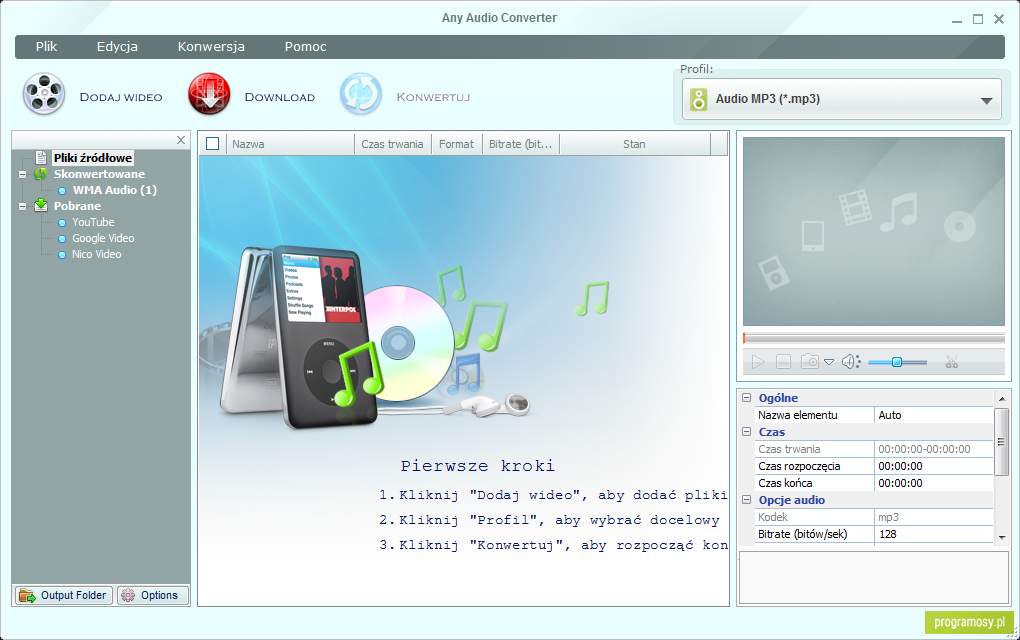This screenshot has width=1020, height=640.
Task: Click the speaker icon in the profile selector
Action: pyautogui.click(x=699, y=100)
